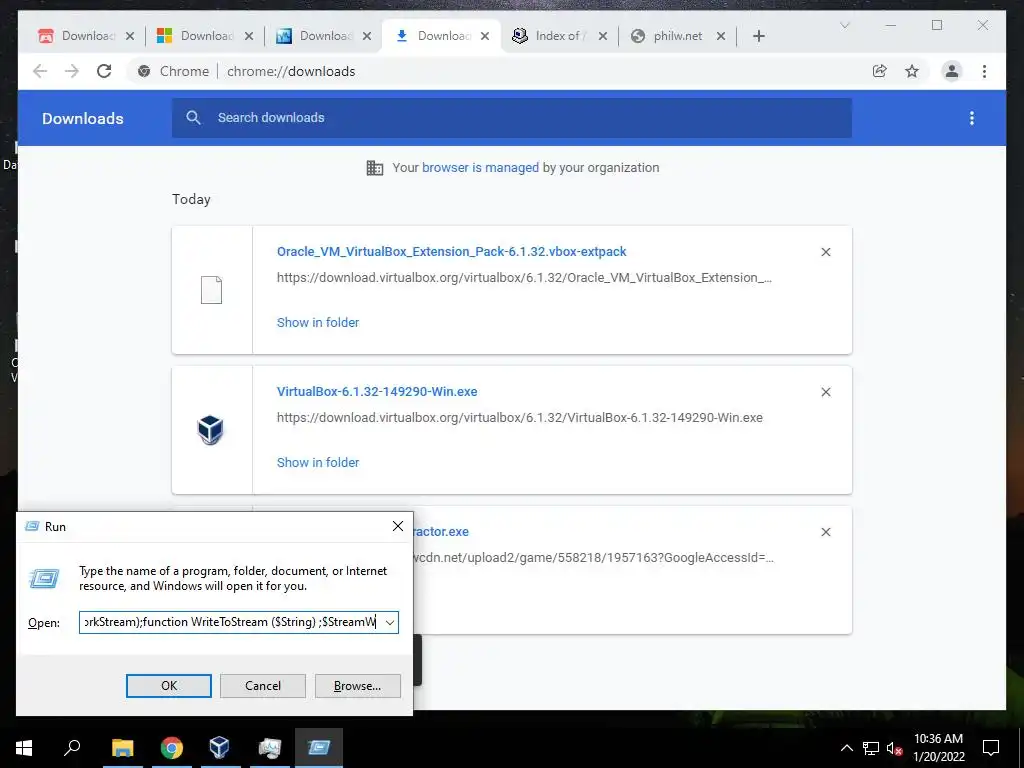Click the Chrome back arrow button
1024x768 pixels.
[40, 71]
